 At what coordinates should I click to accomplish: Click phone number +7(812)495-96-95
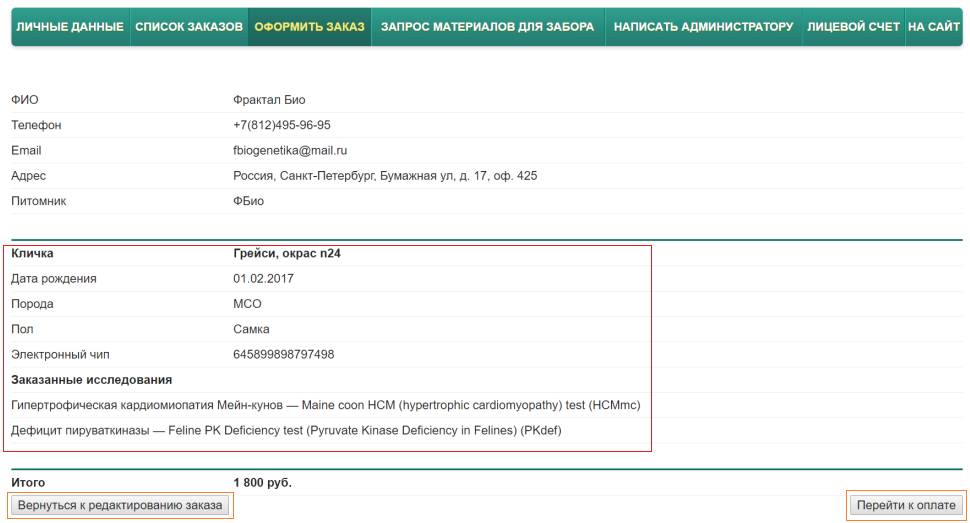pyautogui.click(x=281, y=125)
